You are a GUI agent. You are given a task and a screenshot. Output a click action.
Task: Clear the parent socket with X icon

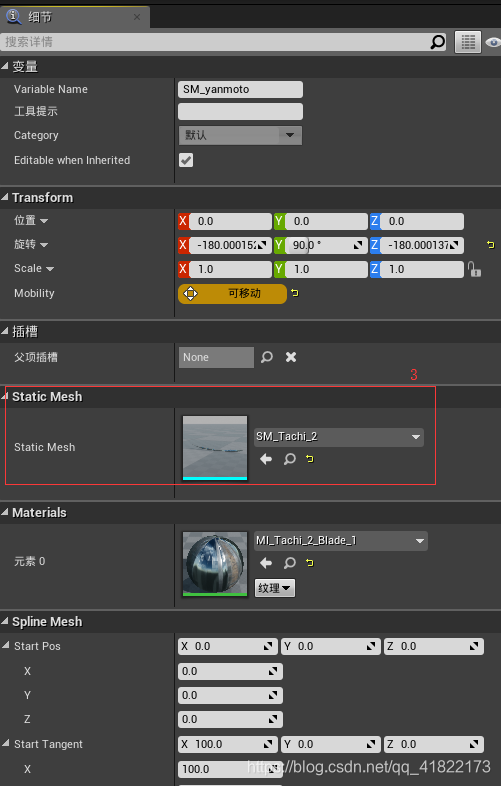pyautogui.click(x=291, y=357)
